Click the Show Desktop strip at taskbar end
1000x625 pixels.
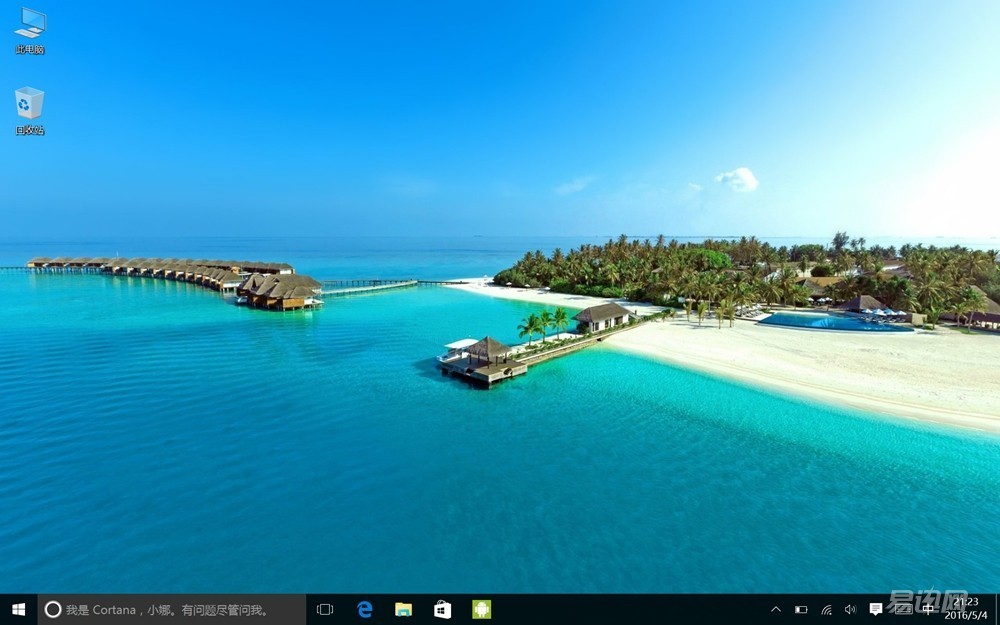997,610
